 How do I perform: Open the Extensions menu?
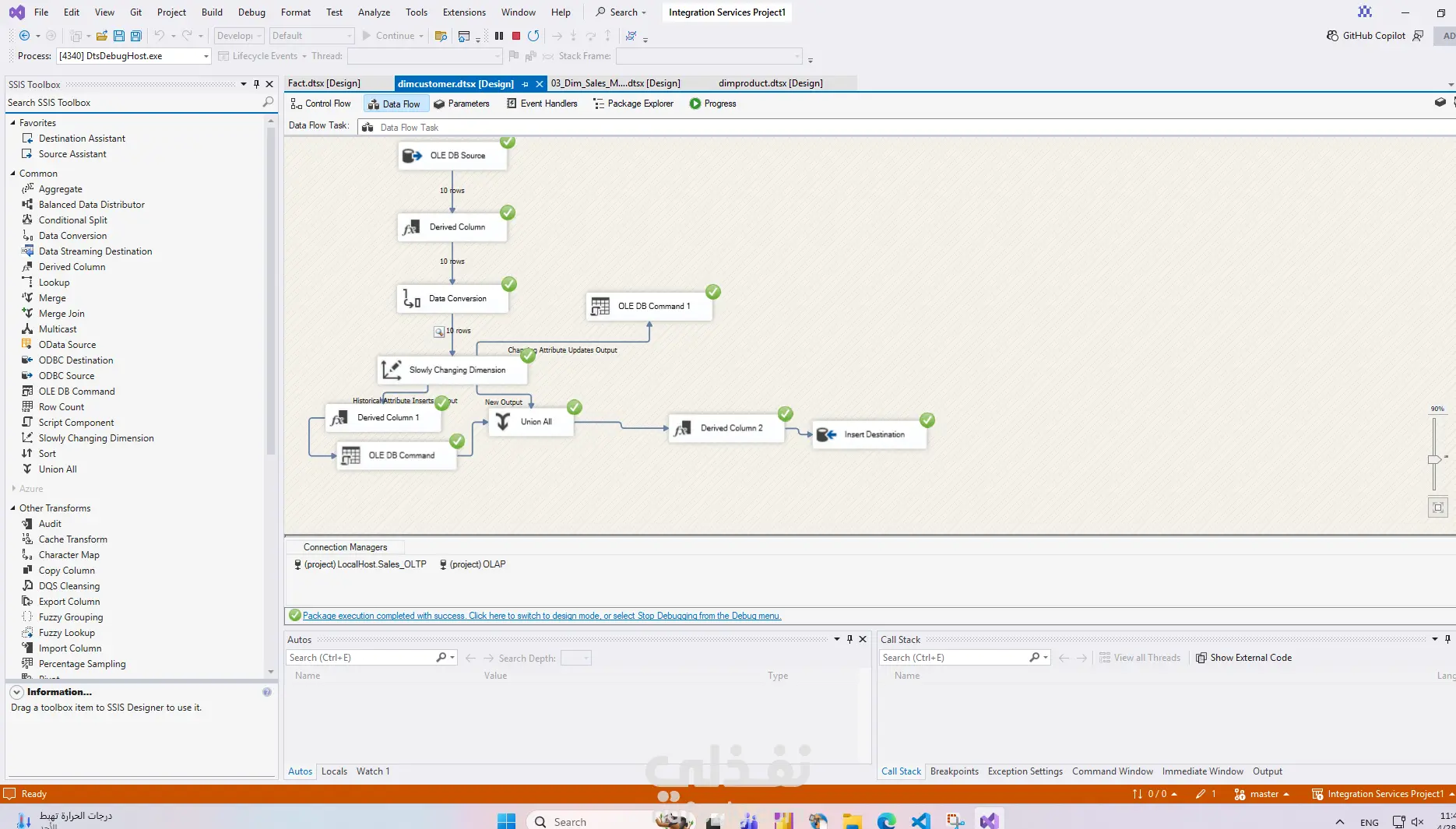[x=464, y=12]
